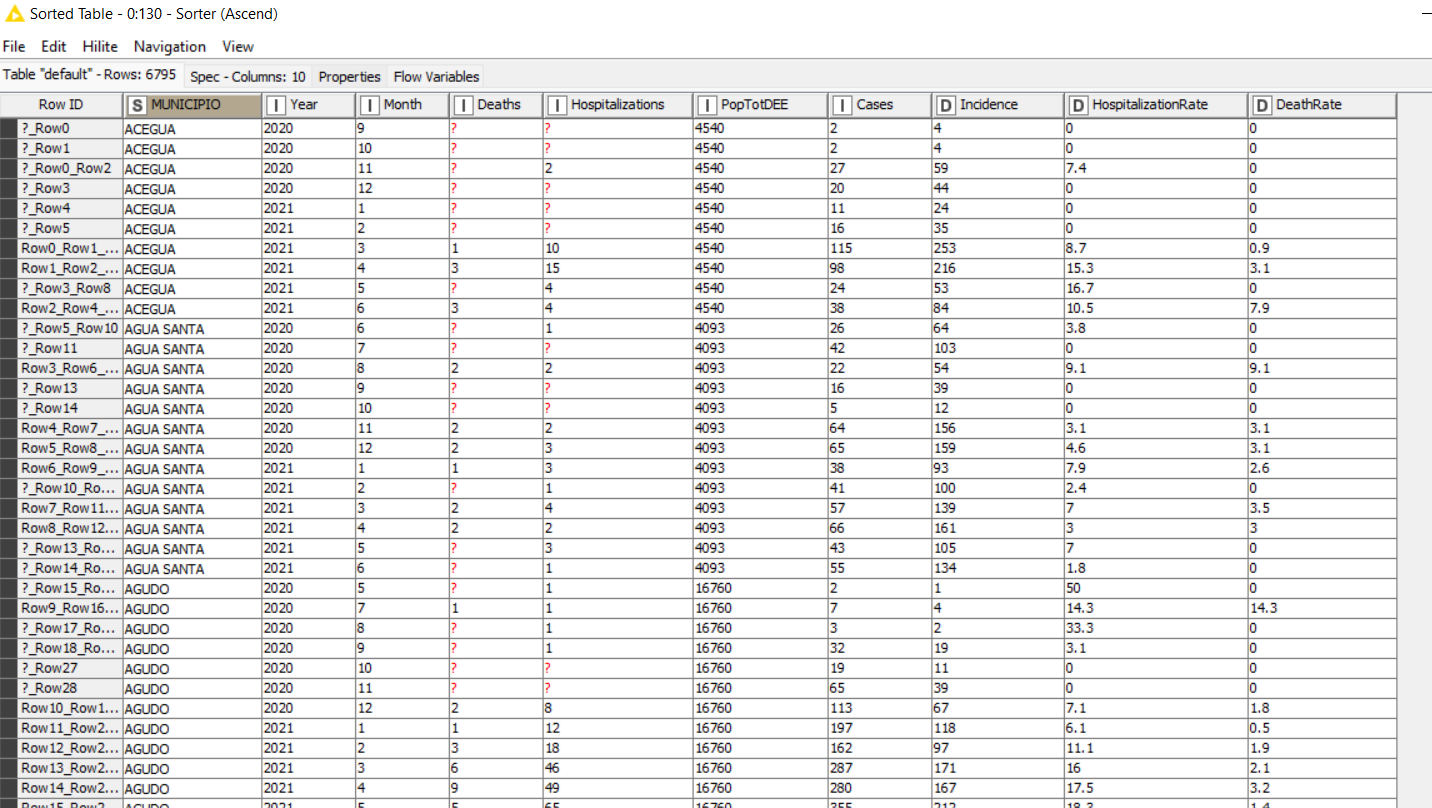Click Cases value 197
The height and width of the screenshot is (808, 1432).
[x=879, y=728]
